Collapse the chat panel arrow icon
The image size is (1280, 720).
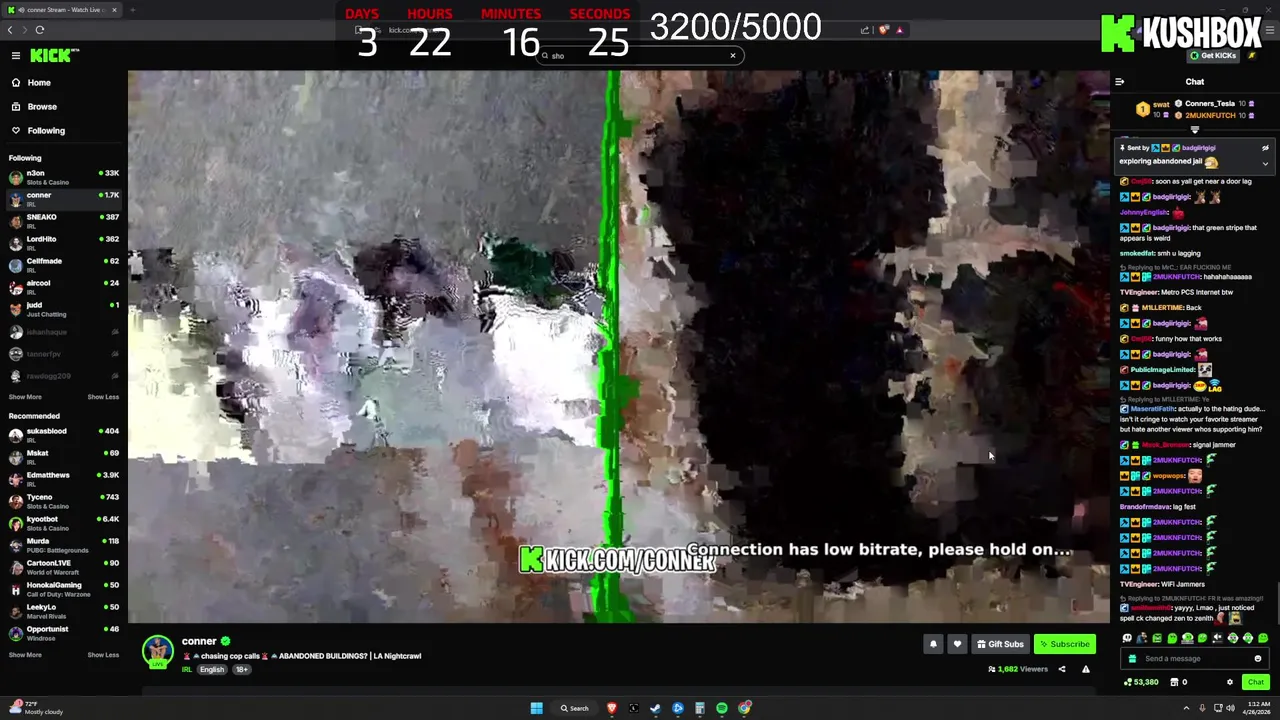[1120, 82]
